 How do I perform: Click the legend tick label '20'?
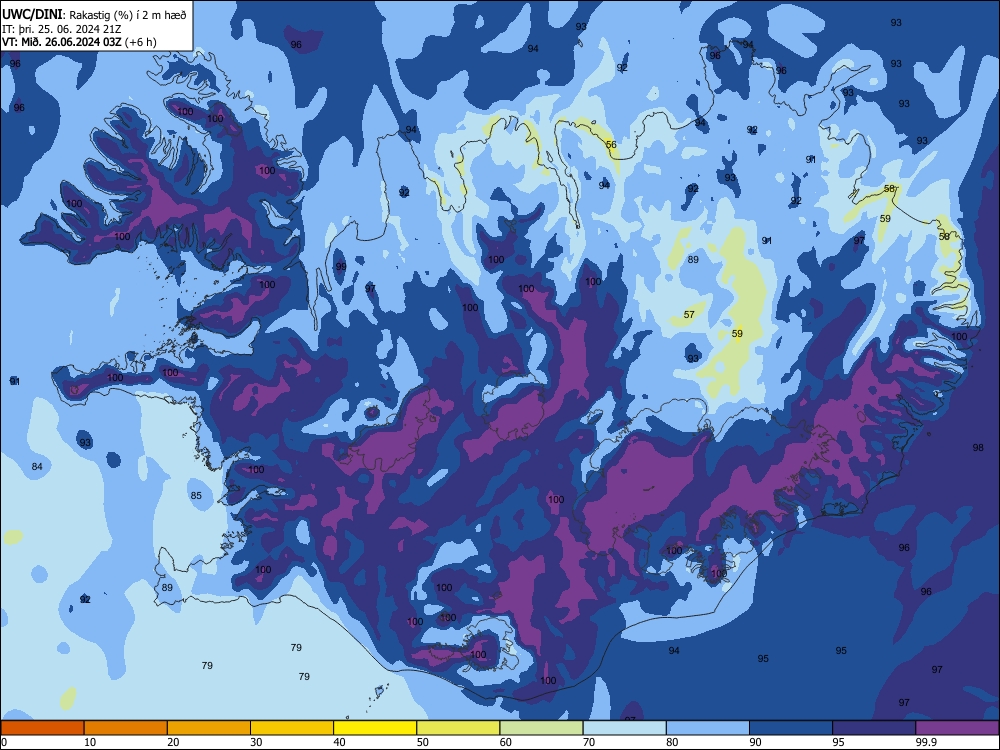click(x=173, y=742)
